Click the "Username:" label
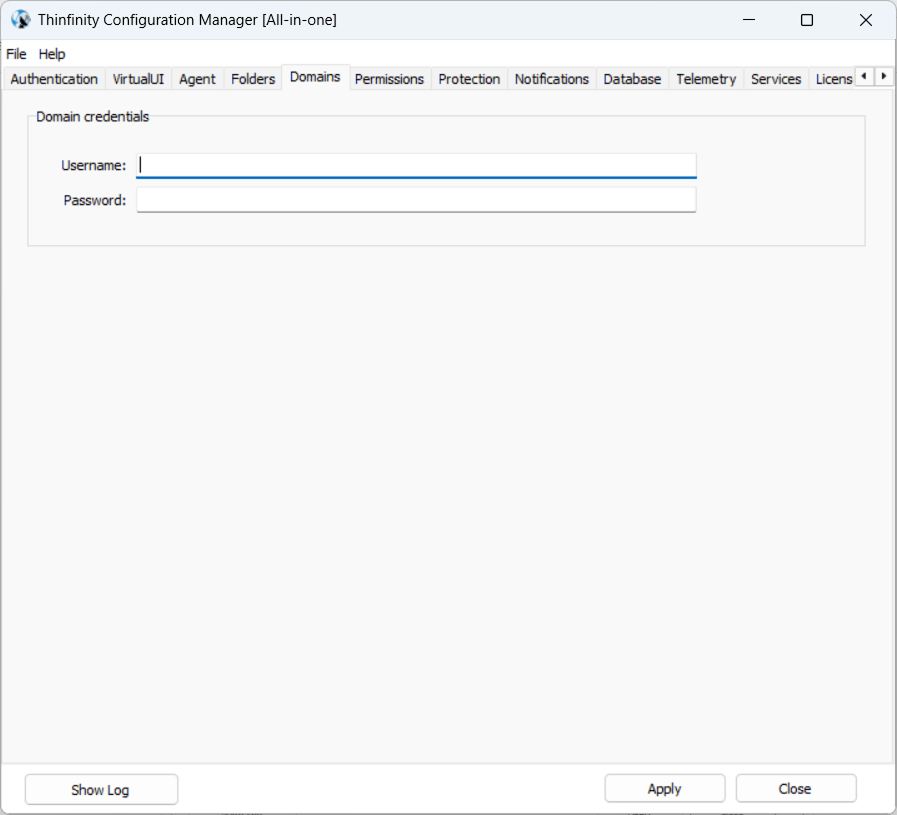The height and width of the screenshot is (815, 897). point(93,165)
